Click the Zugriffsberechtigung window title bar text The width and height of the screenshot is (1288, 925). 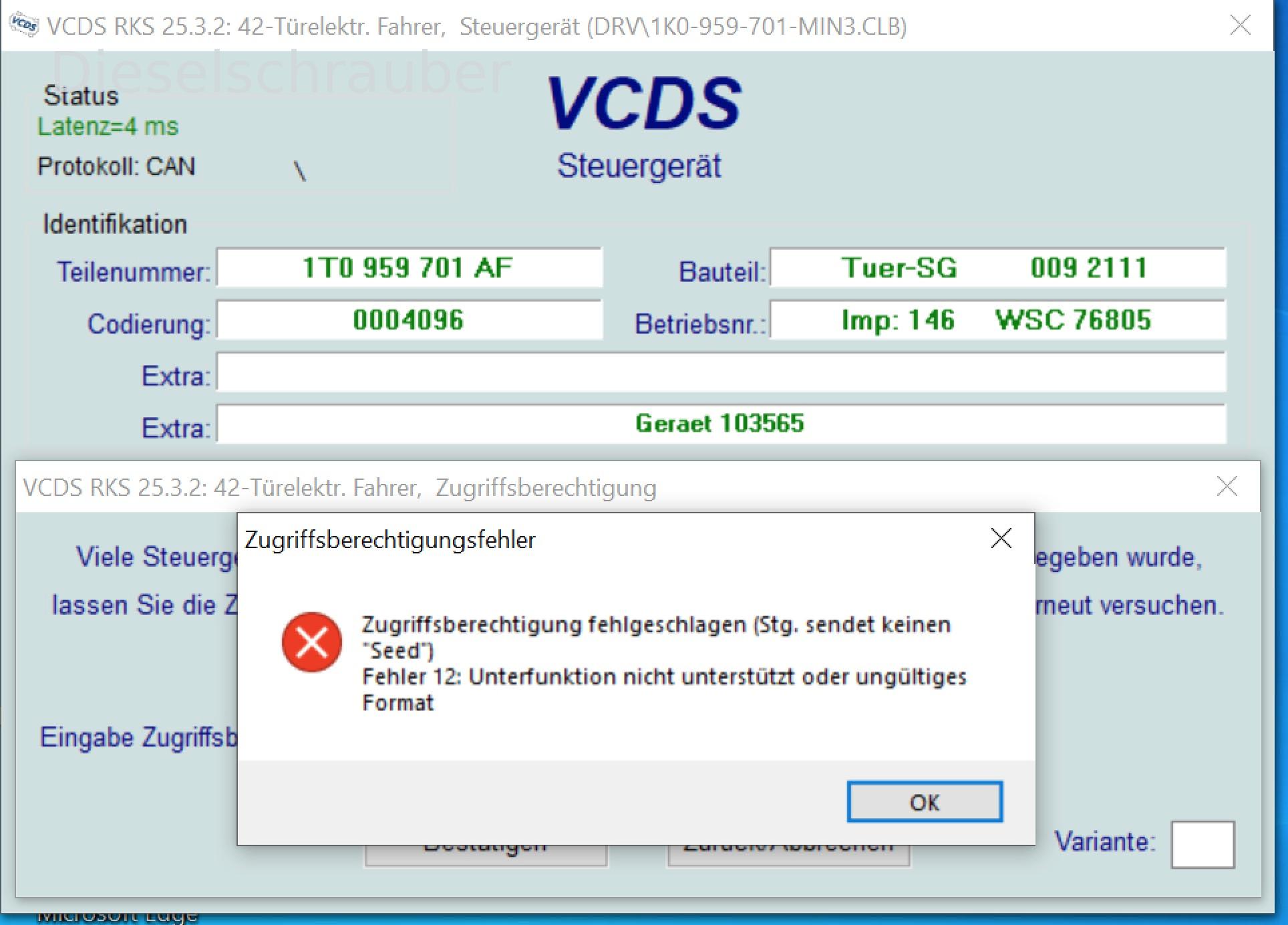point(339,487)
